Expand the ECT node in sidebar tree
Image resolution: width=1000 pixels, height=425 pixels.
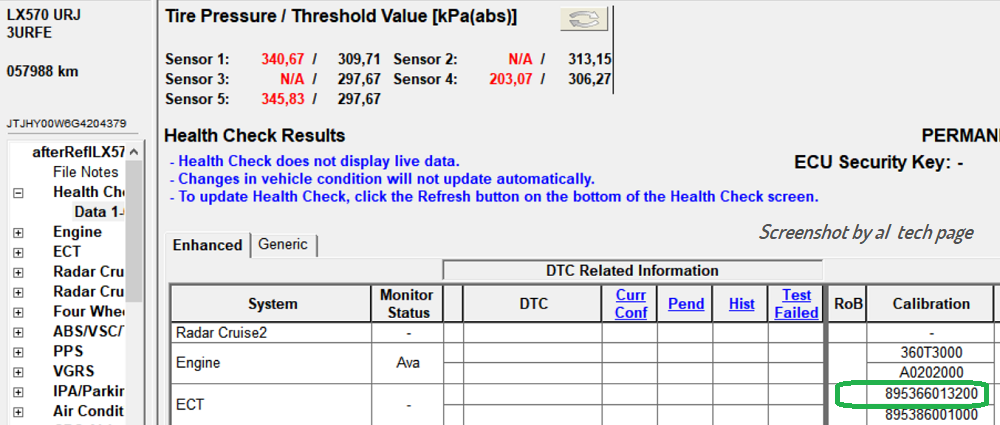[17, 252]
